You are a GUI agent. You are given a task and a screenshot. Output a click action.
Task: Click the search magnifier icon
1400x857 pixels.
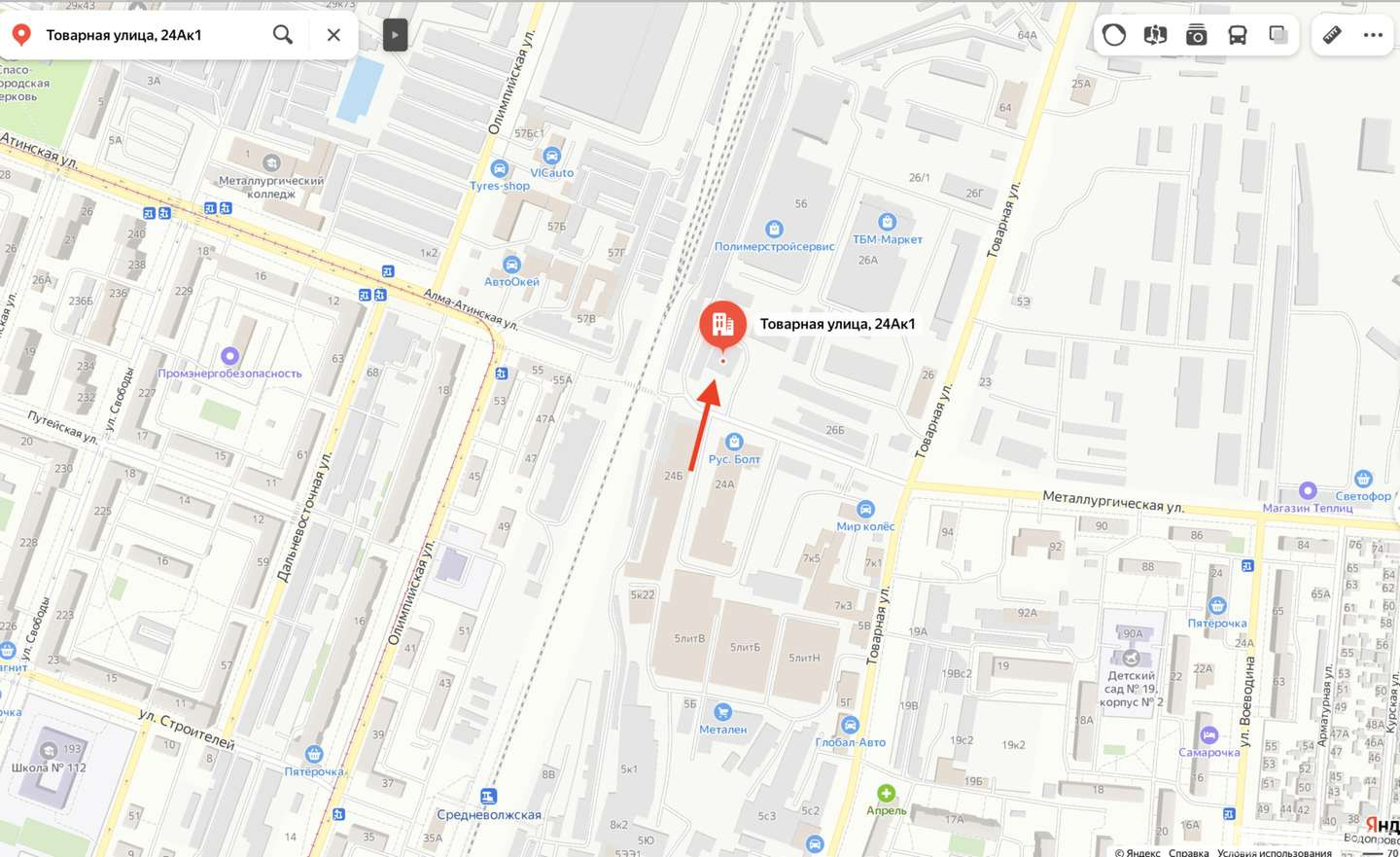tap(283, 35)
